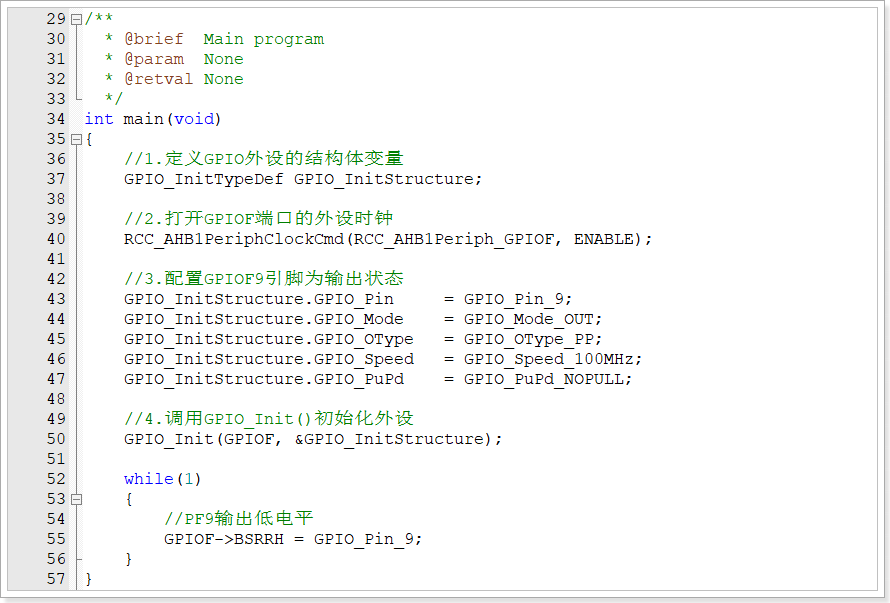Image resolution: width=890 pixels, height=603 pixels.
Task: Click 'GPIO_Mode_OUT' value
Action: point(528,319)
